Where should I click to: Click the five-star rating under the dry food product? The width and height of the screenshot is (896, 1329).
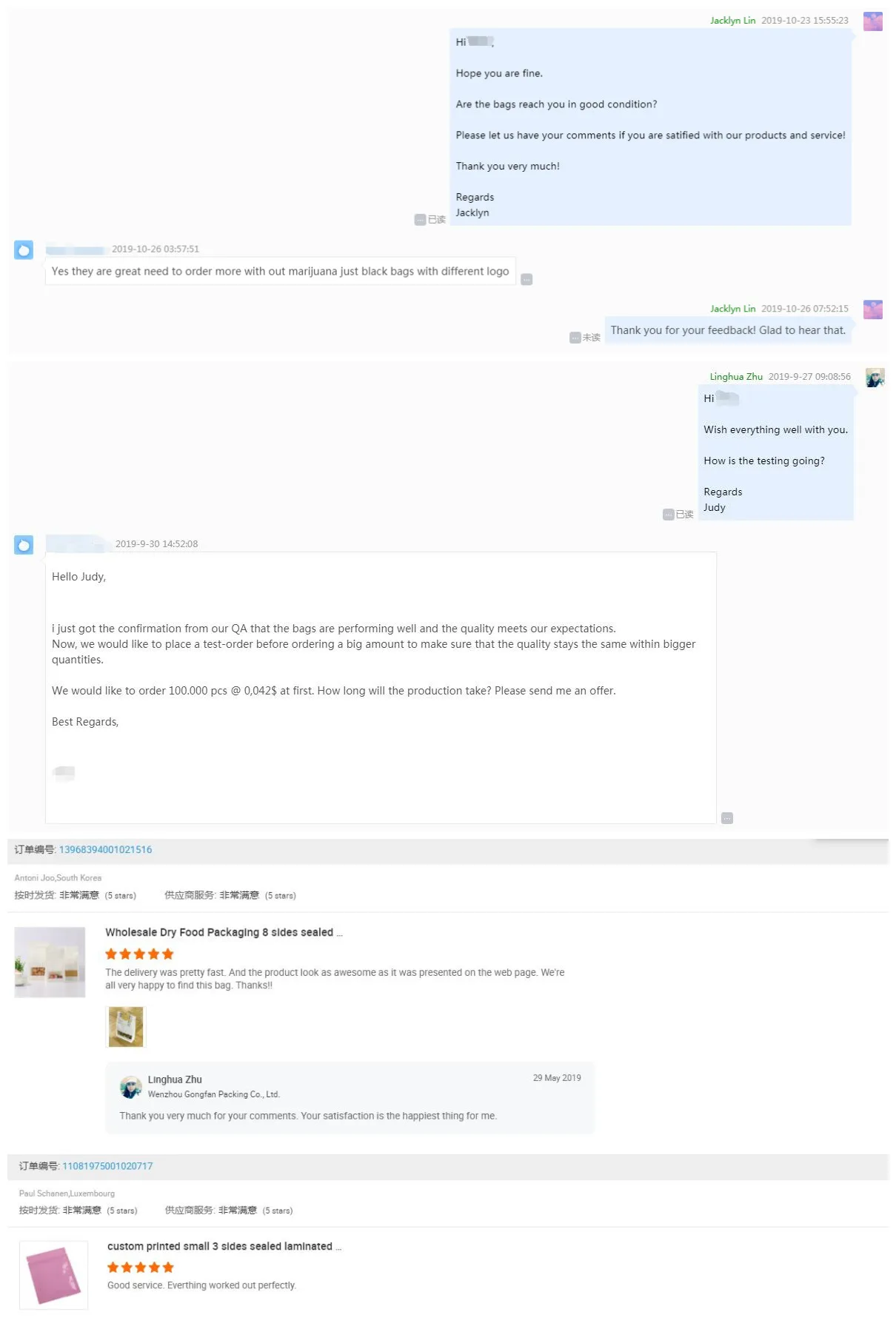coord(139,954)
